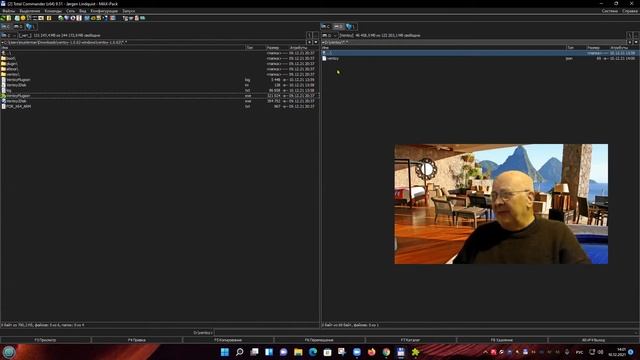Open the Конфигурация menu

(x=104, y=11)
